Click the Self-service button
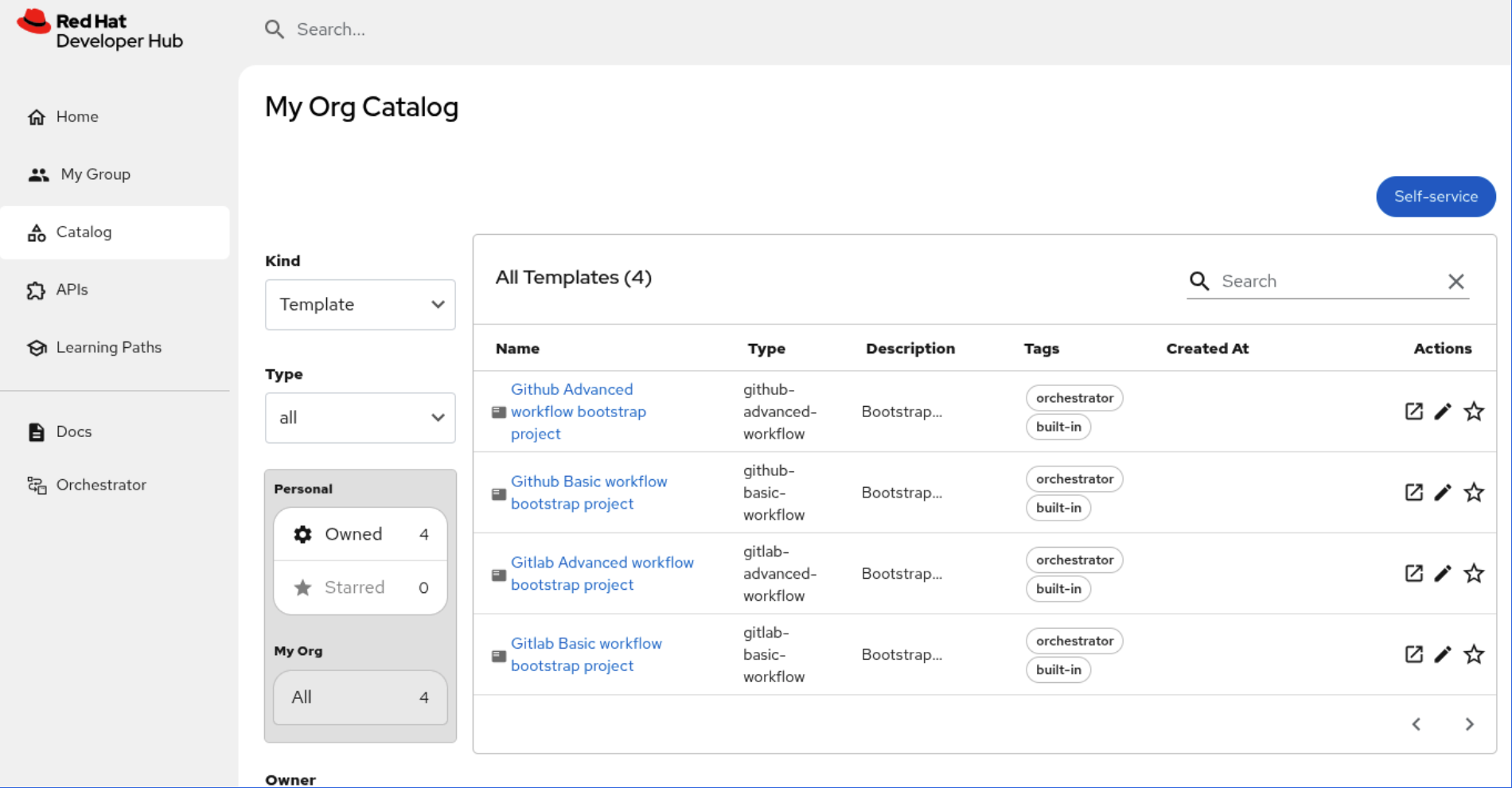The width and height of the screenshot is (1512, 788). 1436,197
